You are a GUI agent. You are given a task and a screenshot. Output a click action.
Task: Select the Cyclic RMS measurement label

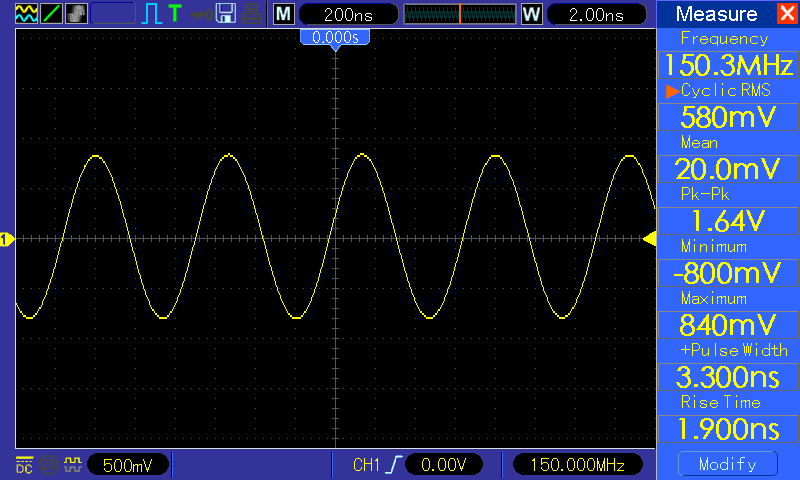coord(726,91)
